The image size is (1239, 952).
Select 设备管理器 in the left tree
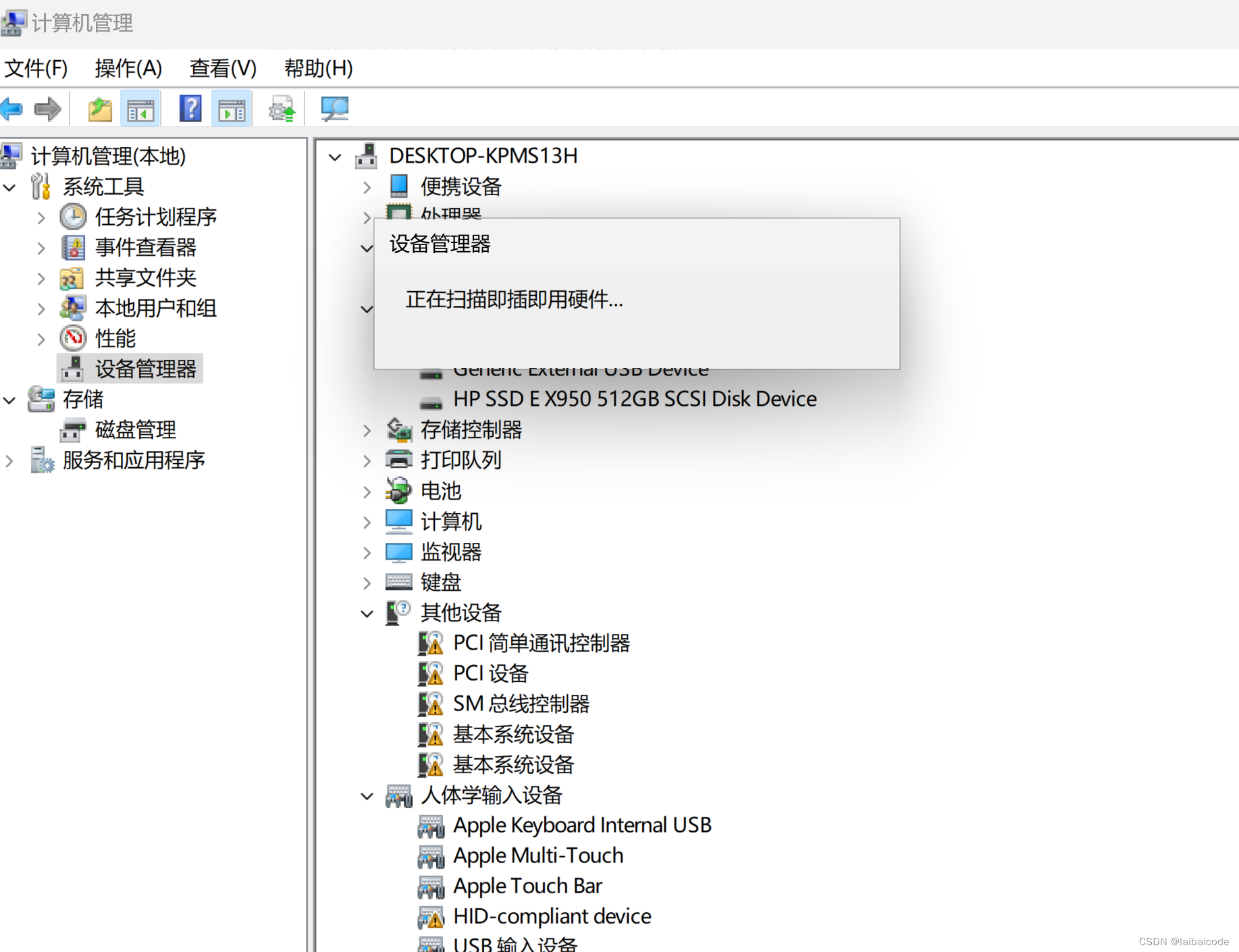[146, 369]
